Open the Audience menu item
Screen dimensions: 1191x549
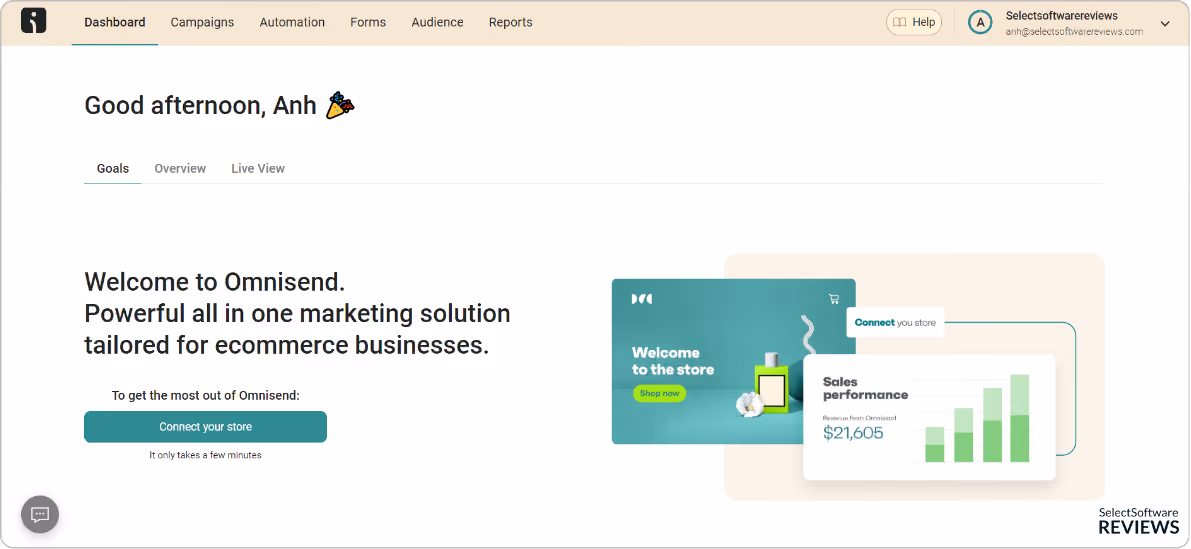(438, 23)
